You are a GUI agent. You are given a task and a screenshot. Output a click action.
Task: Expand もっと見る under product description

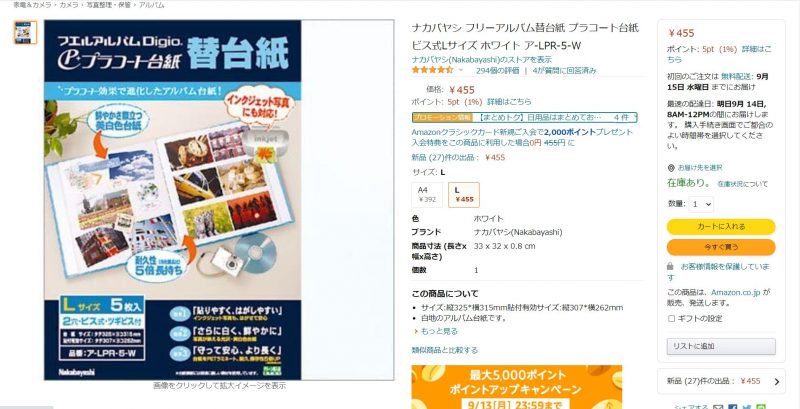click(x=435, y=331)
